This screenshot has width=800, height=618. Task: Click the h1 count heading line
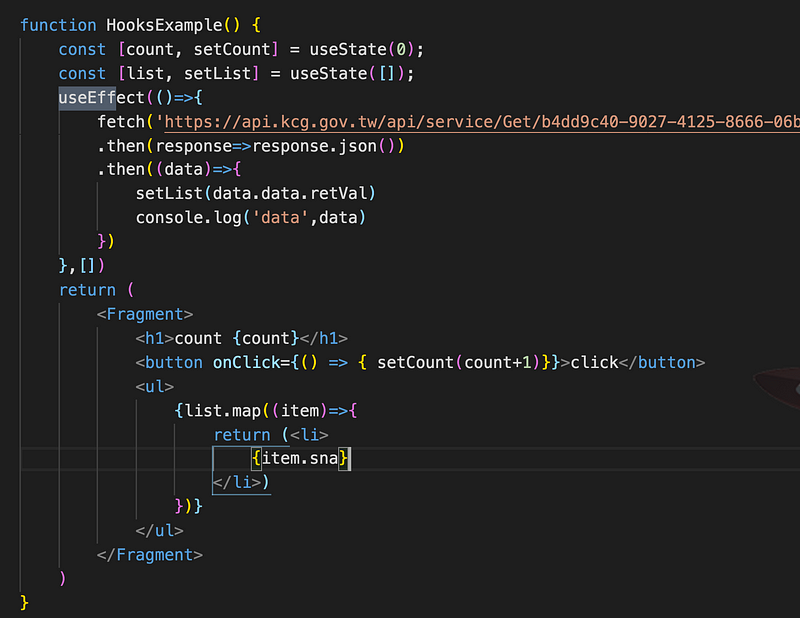point(241,338)
